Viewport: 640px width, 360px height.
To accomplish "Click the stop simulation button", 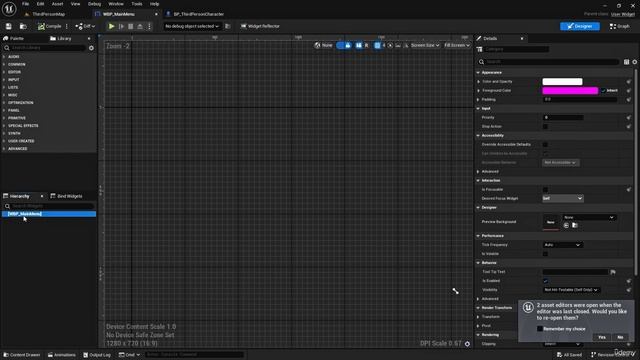I will [131, 26].
